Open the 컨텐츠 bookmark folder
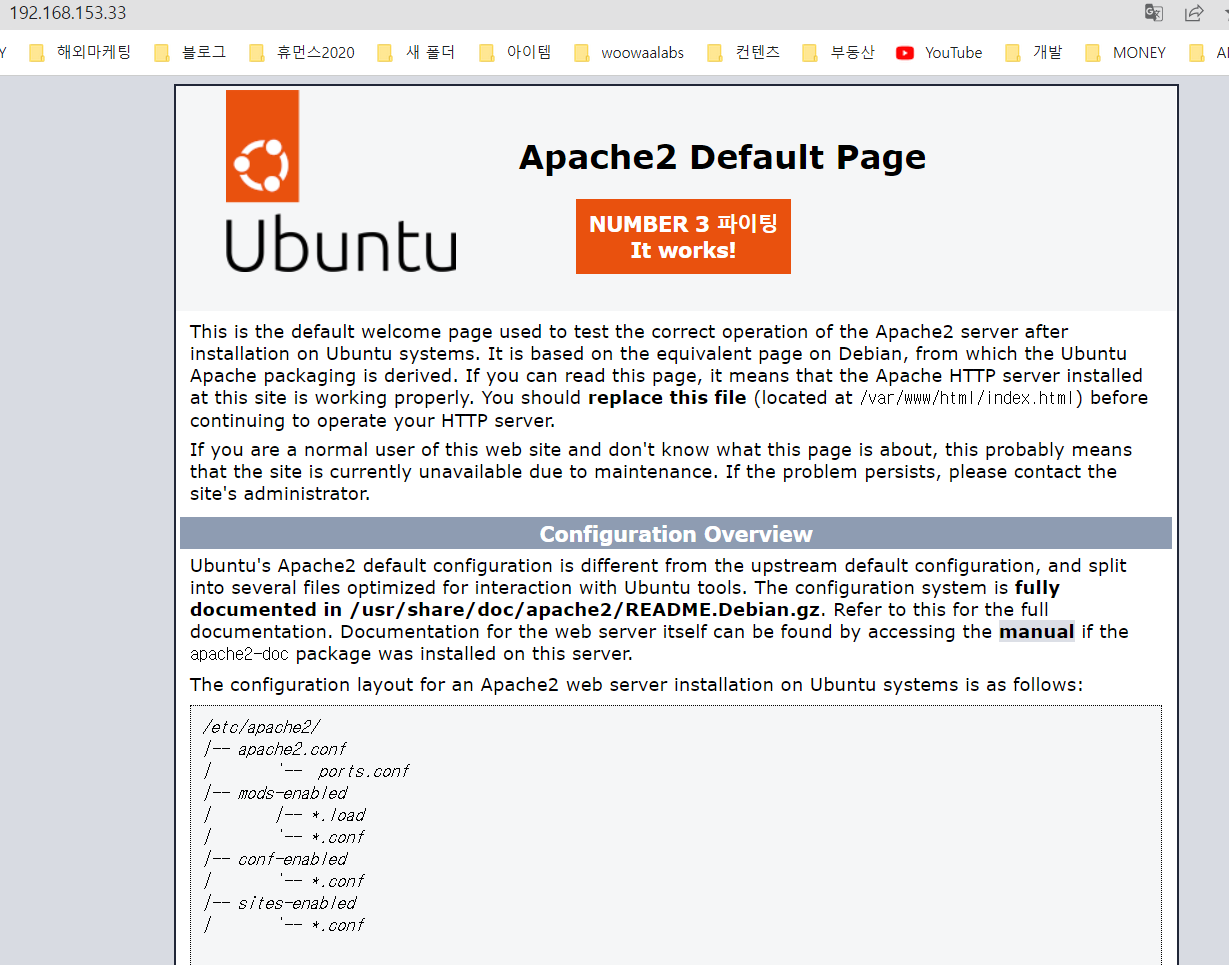The width and height of the screenshot is (1229, 965). click(744, 53)
